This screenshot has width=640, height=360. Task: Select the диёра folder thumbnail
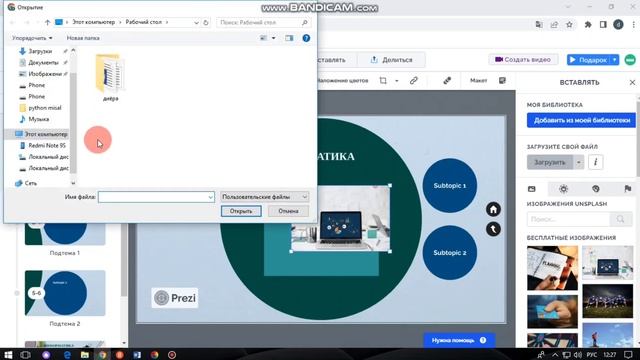pyautogui.click(x=110, y=77)
